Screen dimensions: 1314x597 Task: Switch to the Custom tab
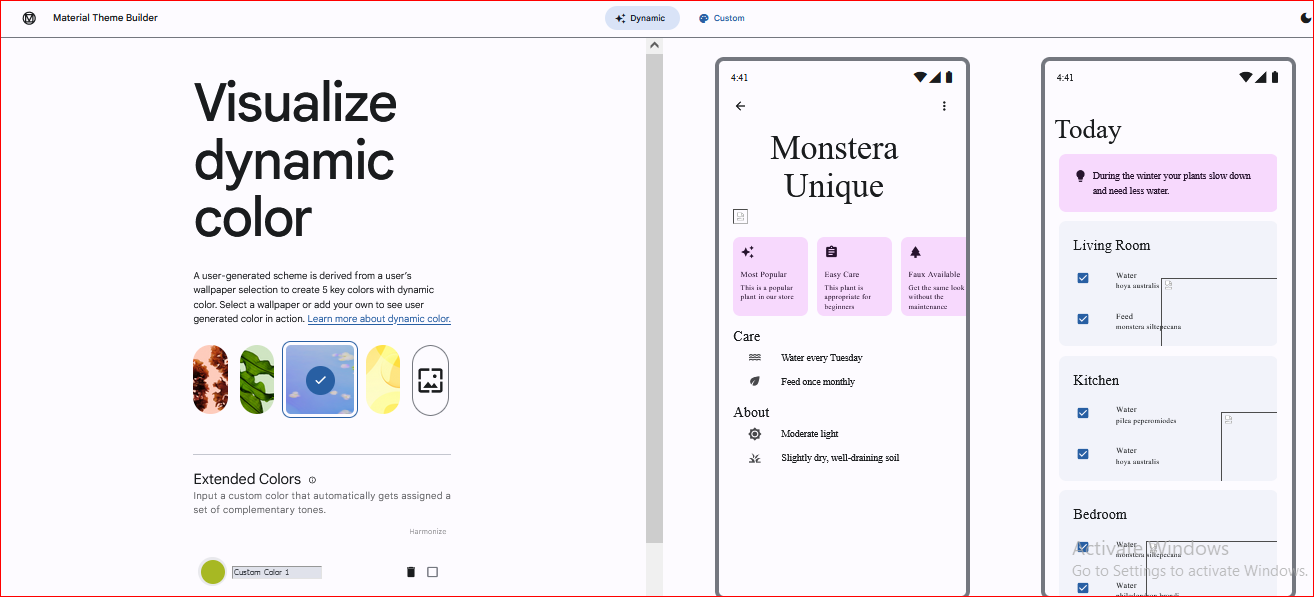click(721, 17)
